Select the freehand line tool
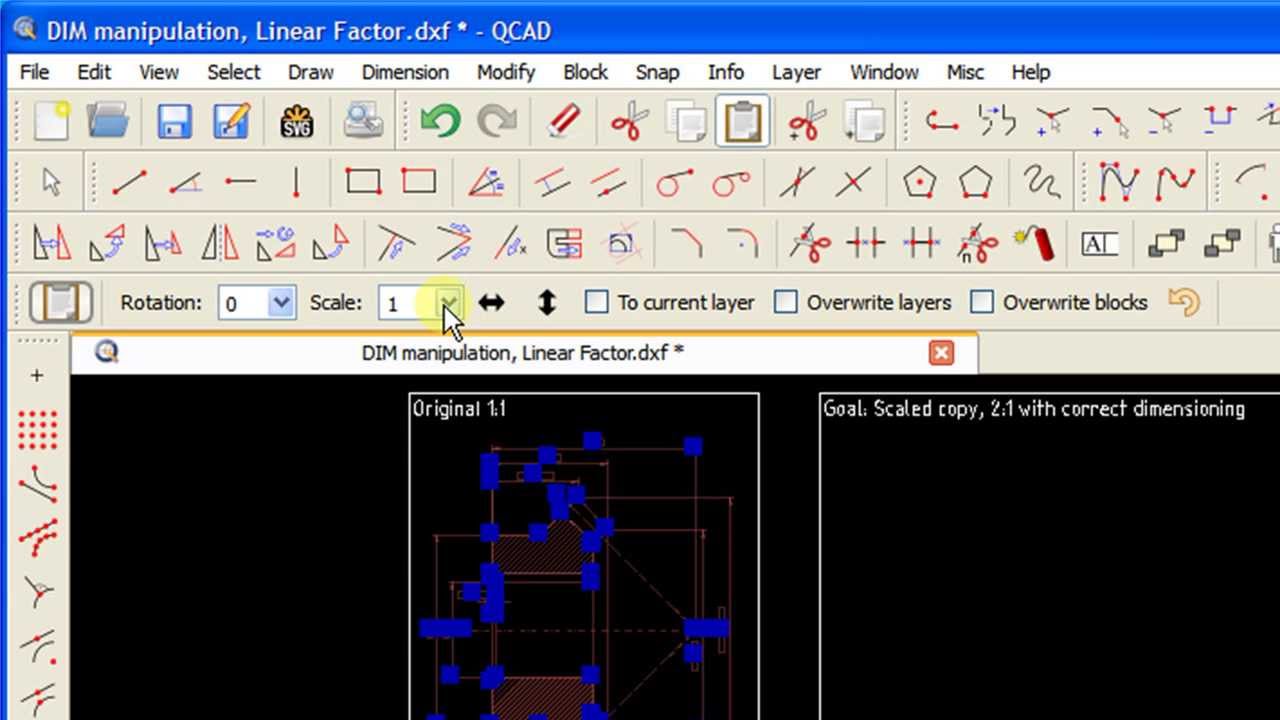 1041,182
